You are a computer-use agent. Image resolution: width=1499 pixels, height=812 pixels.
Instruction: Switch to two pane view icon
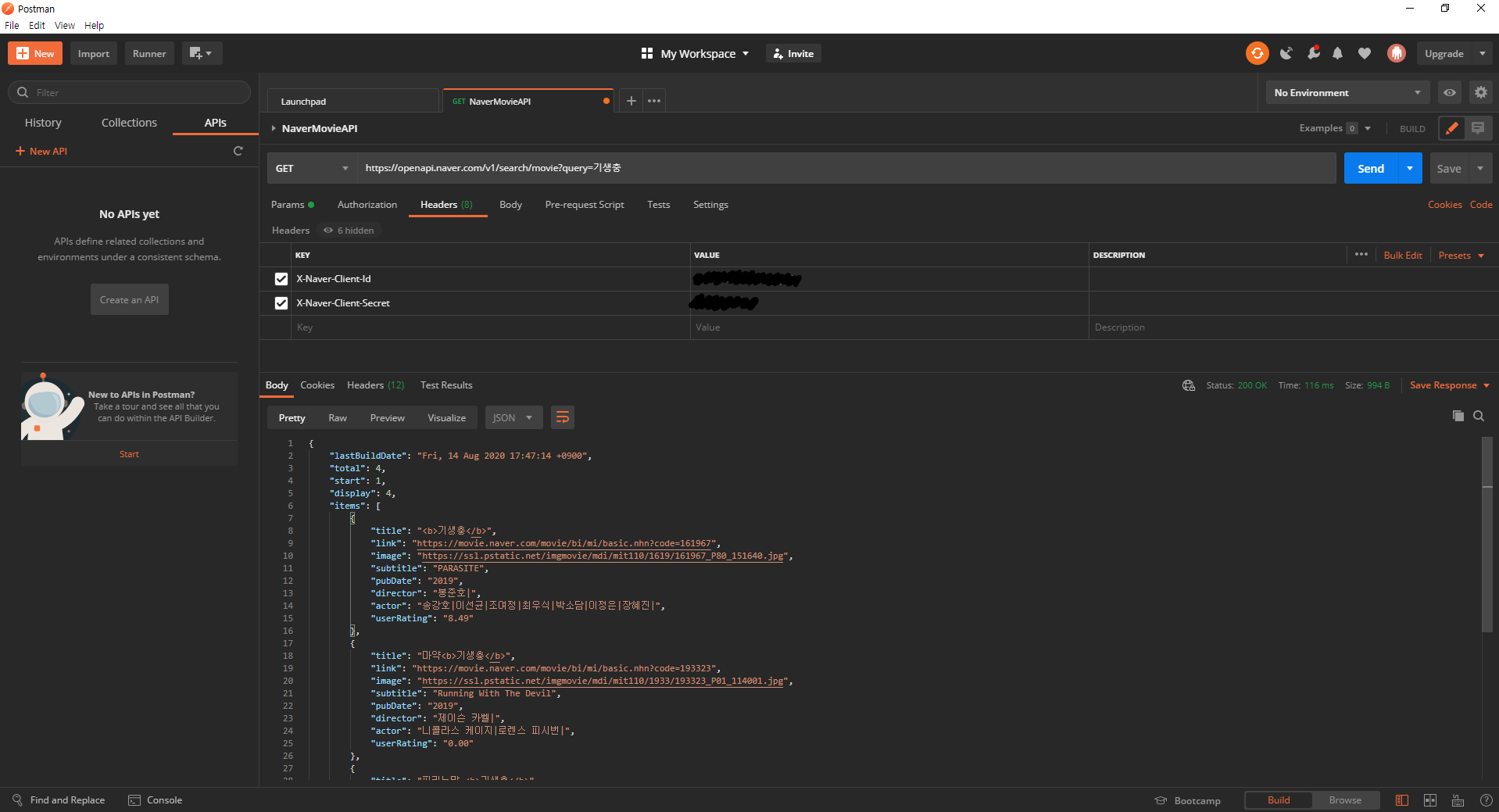click(1430, 800)
